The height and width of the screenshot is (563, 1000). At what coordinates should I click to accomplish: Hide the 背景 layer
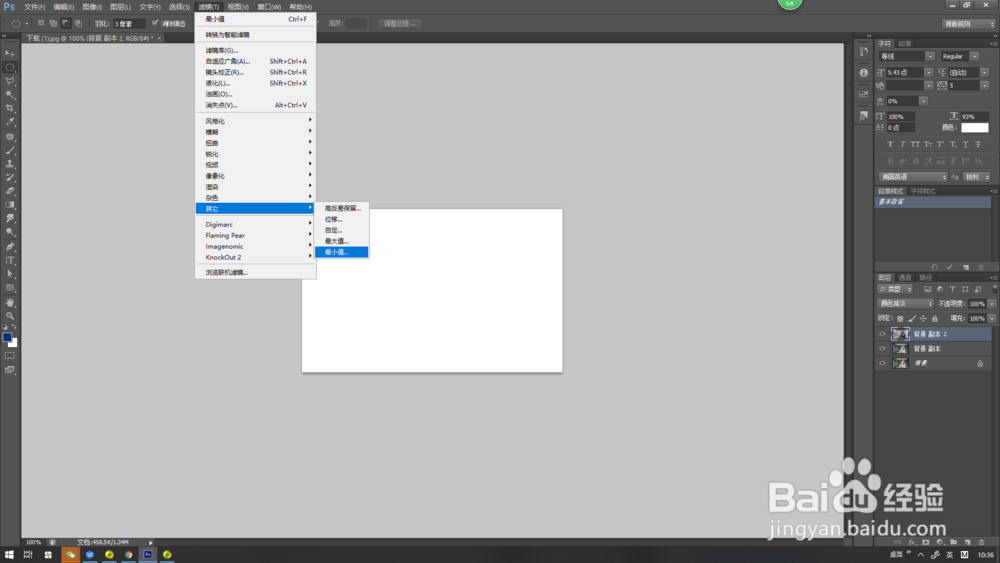[x=883, y=363]
